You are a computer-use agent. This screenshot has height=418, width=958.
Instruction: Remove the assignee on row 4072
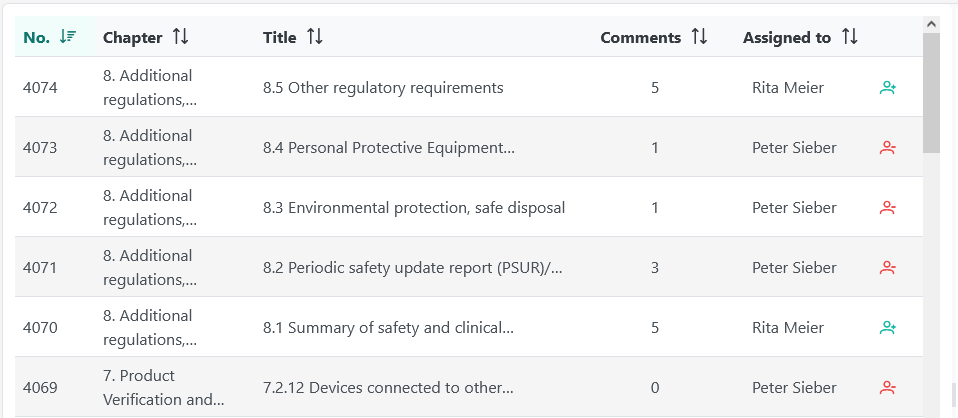pyautogui.click(x=887, y=208)
